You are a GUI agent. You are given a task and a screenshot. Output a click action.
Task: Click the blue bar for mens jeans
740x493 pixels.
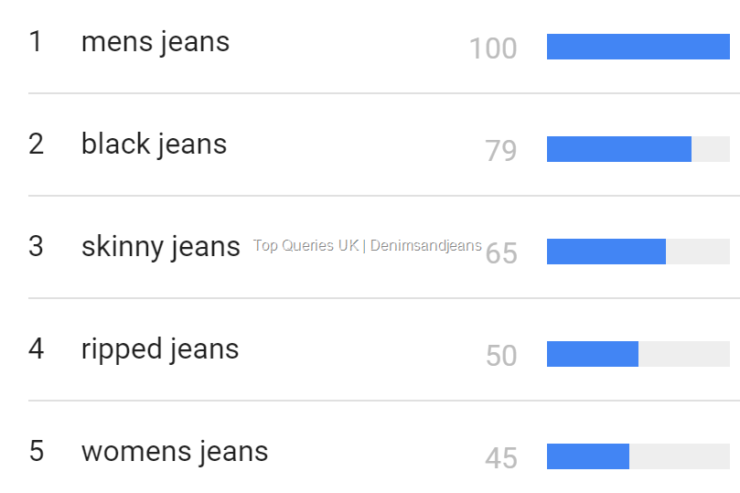638,47
